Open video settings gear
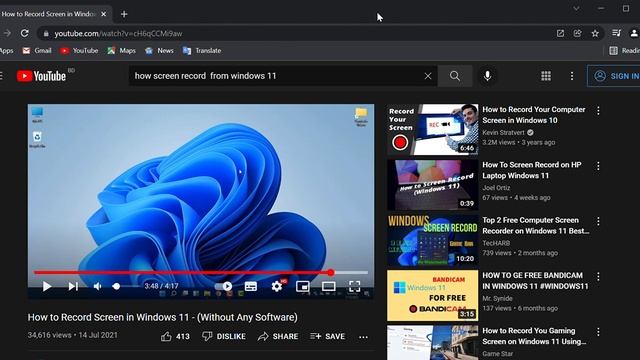The width and height of the screenshot is (640, 360). 277,287
